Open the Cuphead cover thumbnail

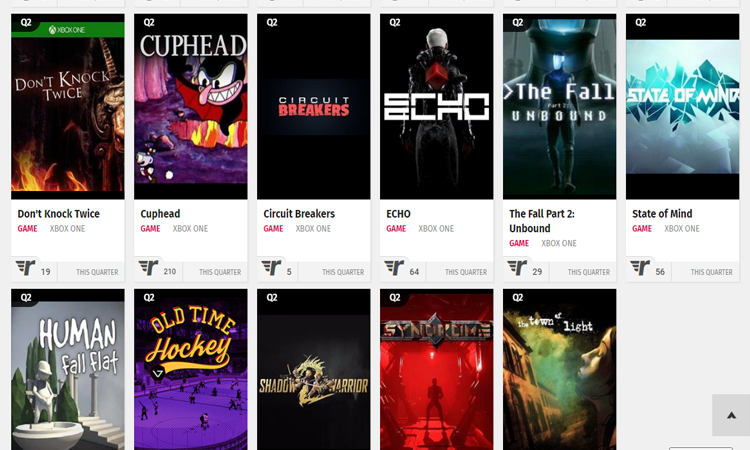(191, 107)
